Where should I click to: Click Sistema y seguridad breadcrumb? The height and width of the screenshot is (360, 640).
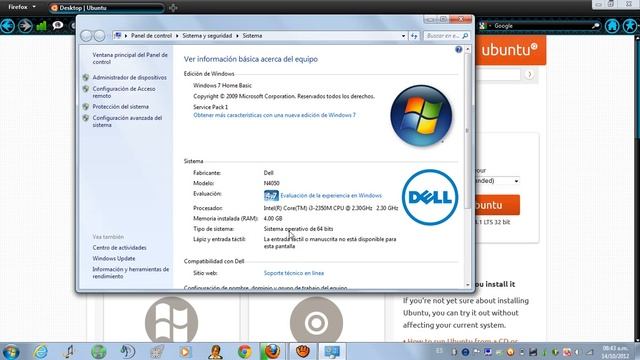click(x=207, y=36)
